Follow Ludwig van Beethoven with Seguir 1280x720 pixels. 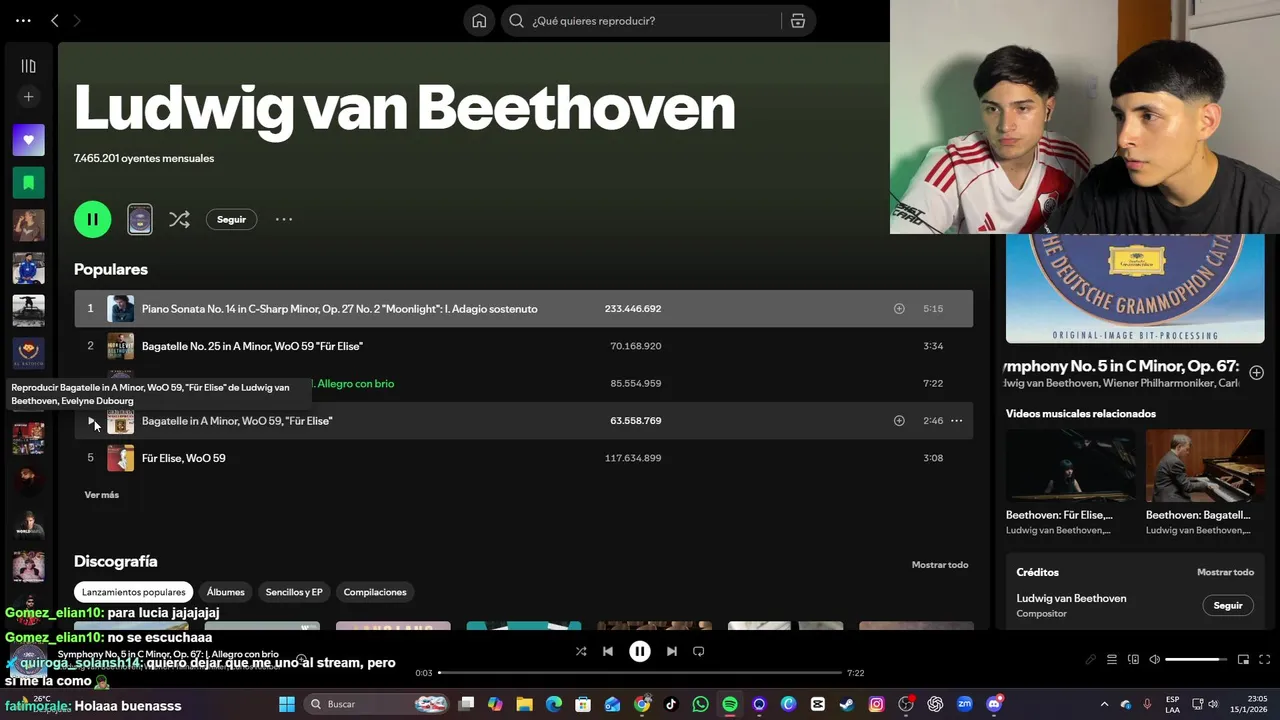[231, 219]
